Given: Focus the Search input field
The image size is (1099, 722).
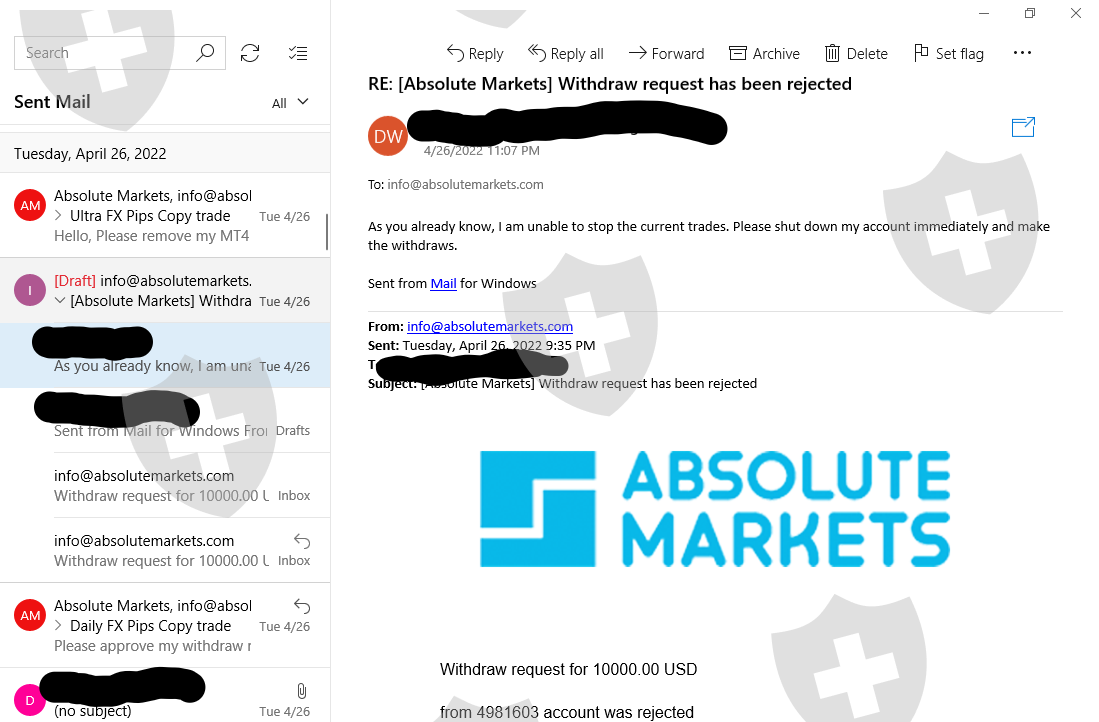Looking at the screenshot, I should coord(105,53).
